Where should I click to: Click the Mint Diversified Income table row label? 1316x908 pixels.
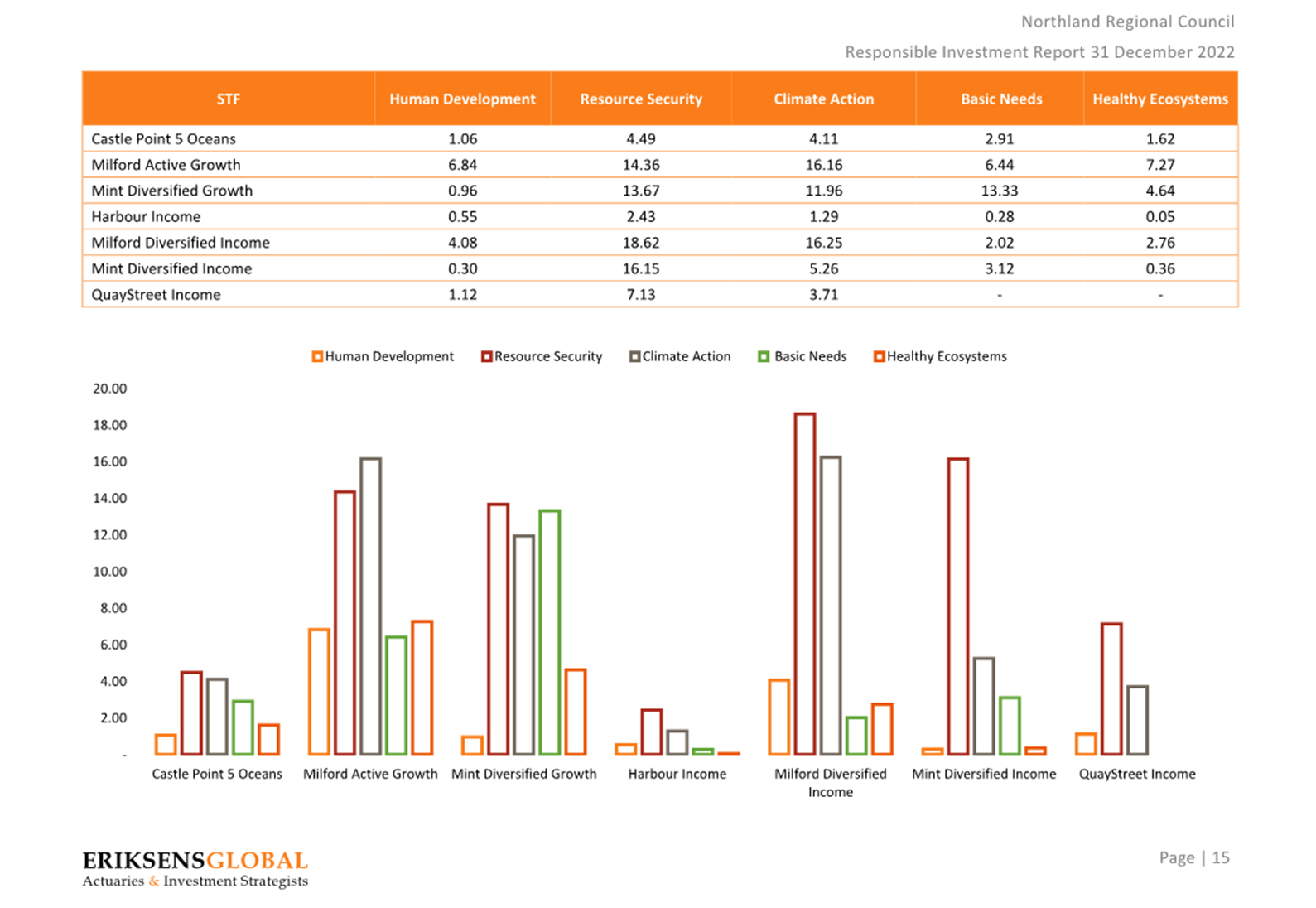171,268
